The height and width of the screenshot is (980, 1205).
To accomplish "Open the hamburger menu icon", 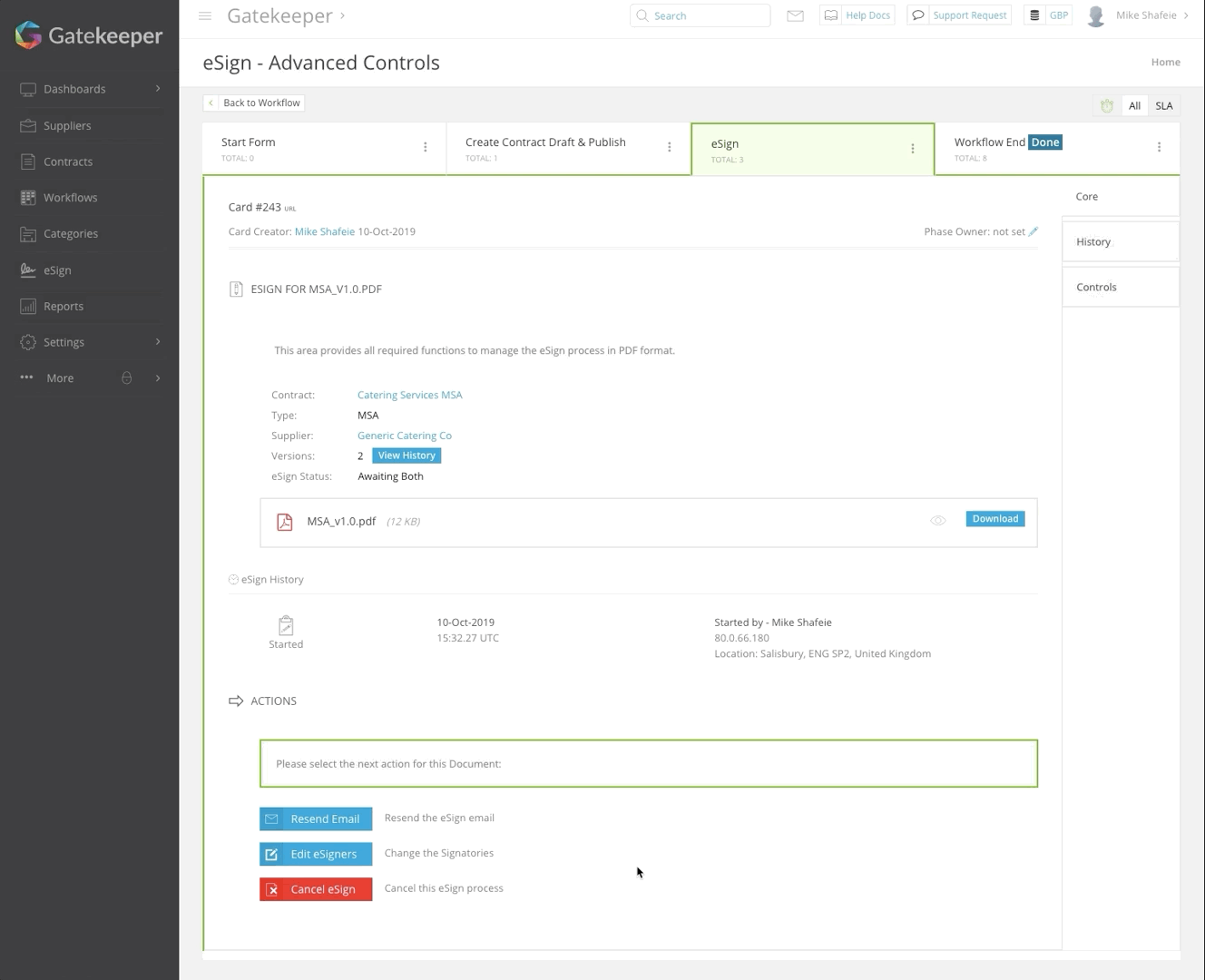I will pyautogui.click(x=205, y=15).
